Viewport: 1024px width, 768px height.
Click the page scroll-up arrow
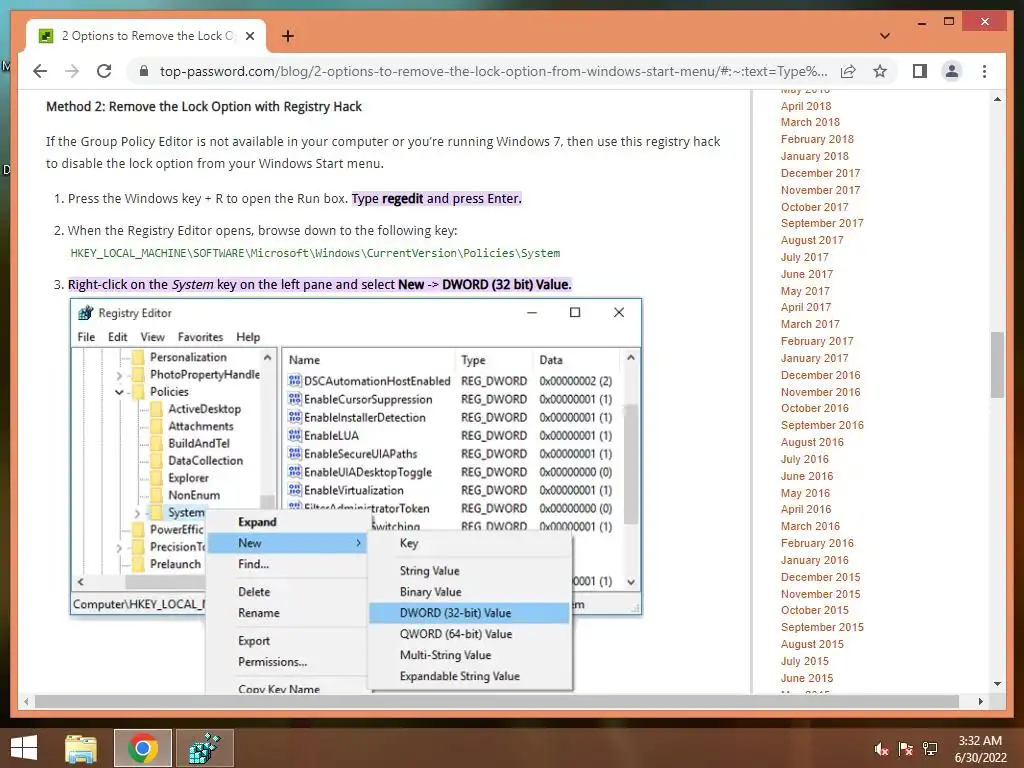[997, 99]
